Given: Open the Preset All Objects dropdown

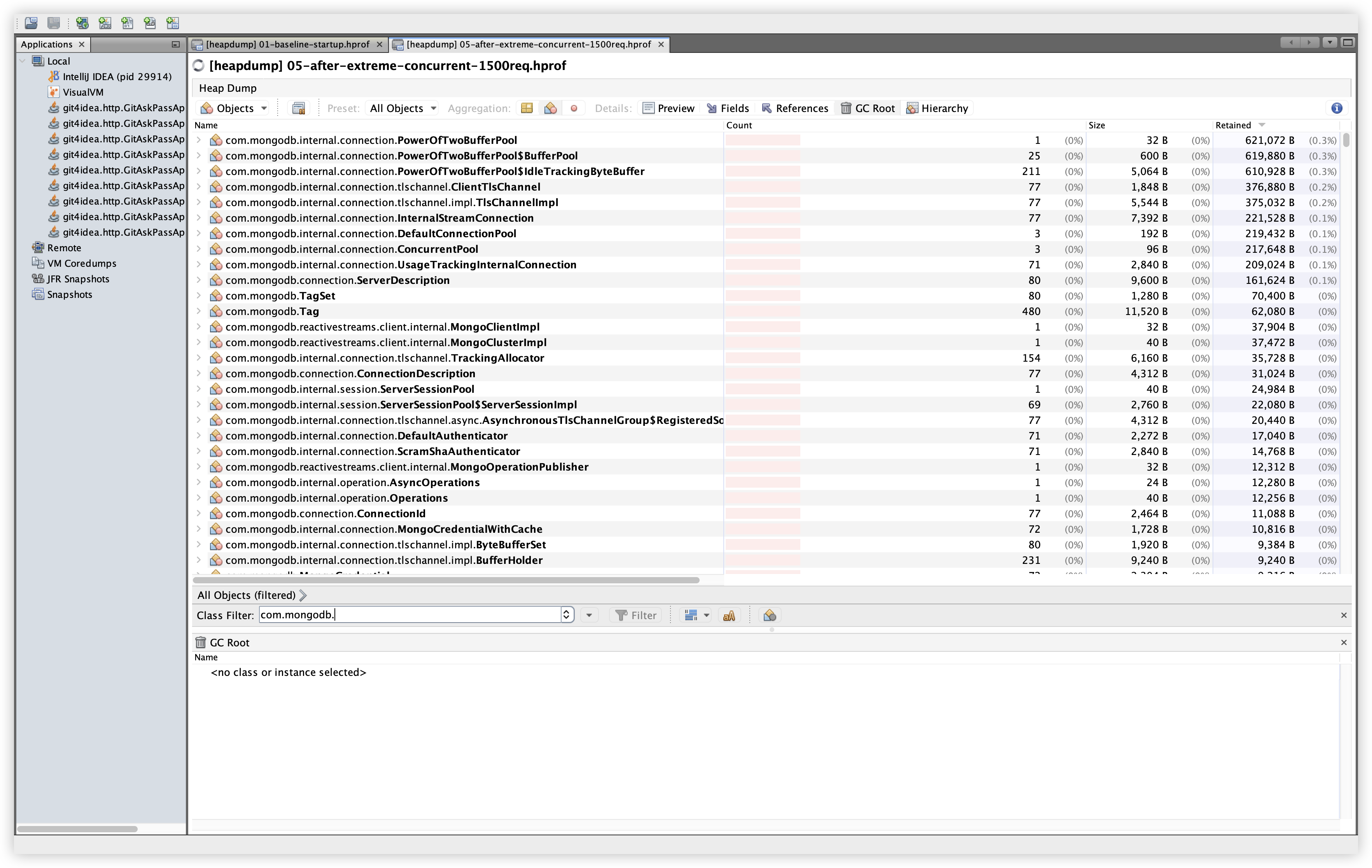Looking at the screenshot, I should pyautogui.click(x=402, y=108).
